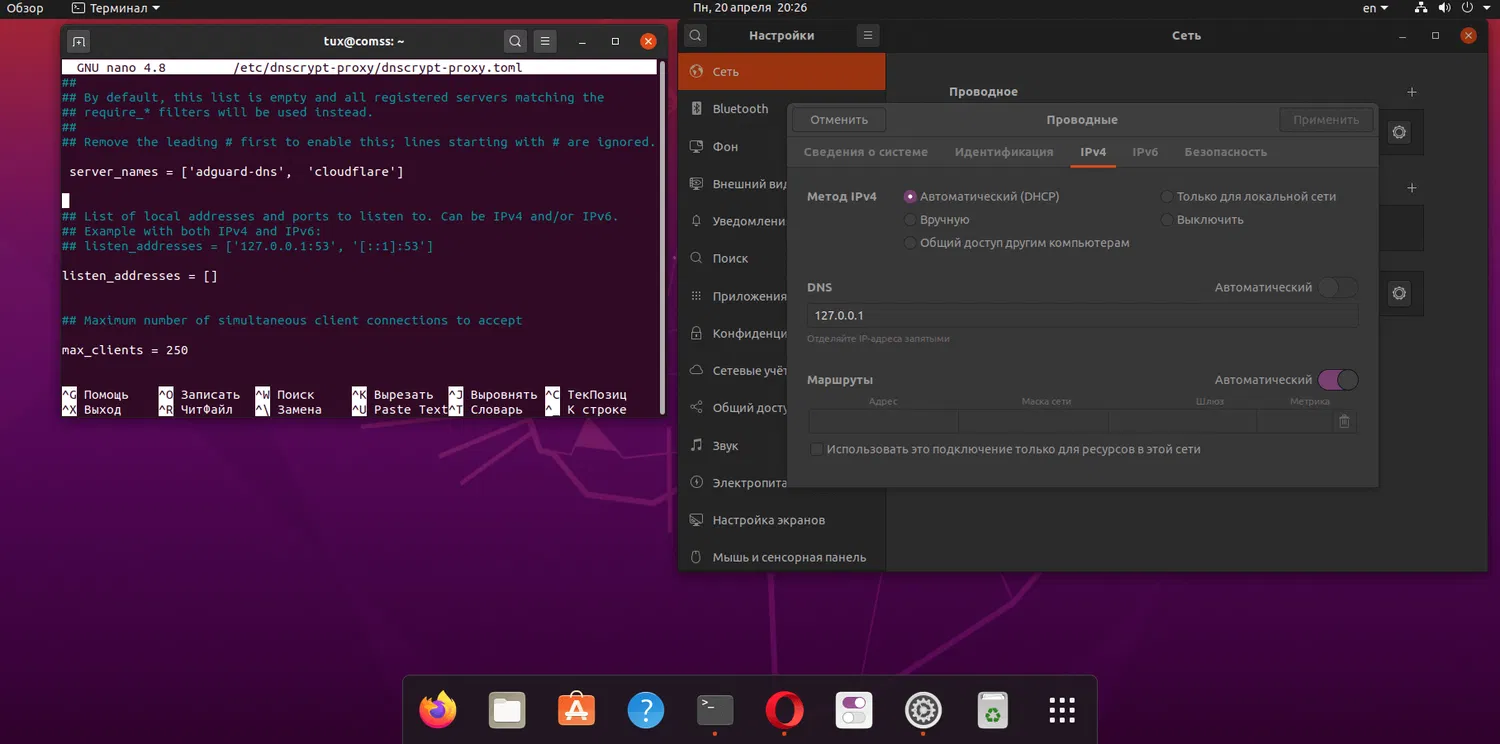Select the Вручную IPv4 method
Viewport: 1500px width, 744px height.
[910, 220]
